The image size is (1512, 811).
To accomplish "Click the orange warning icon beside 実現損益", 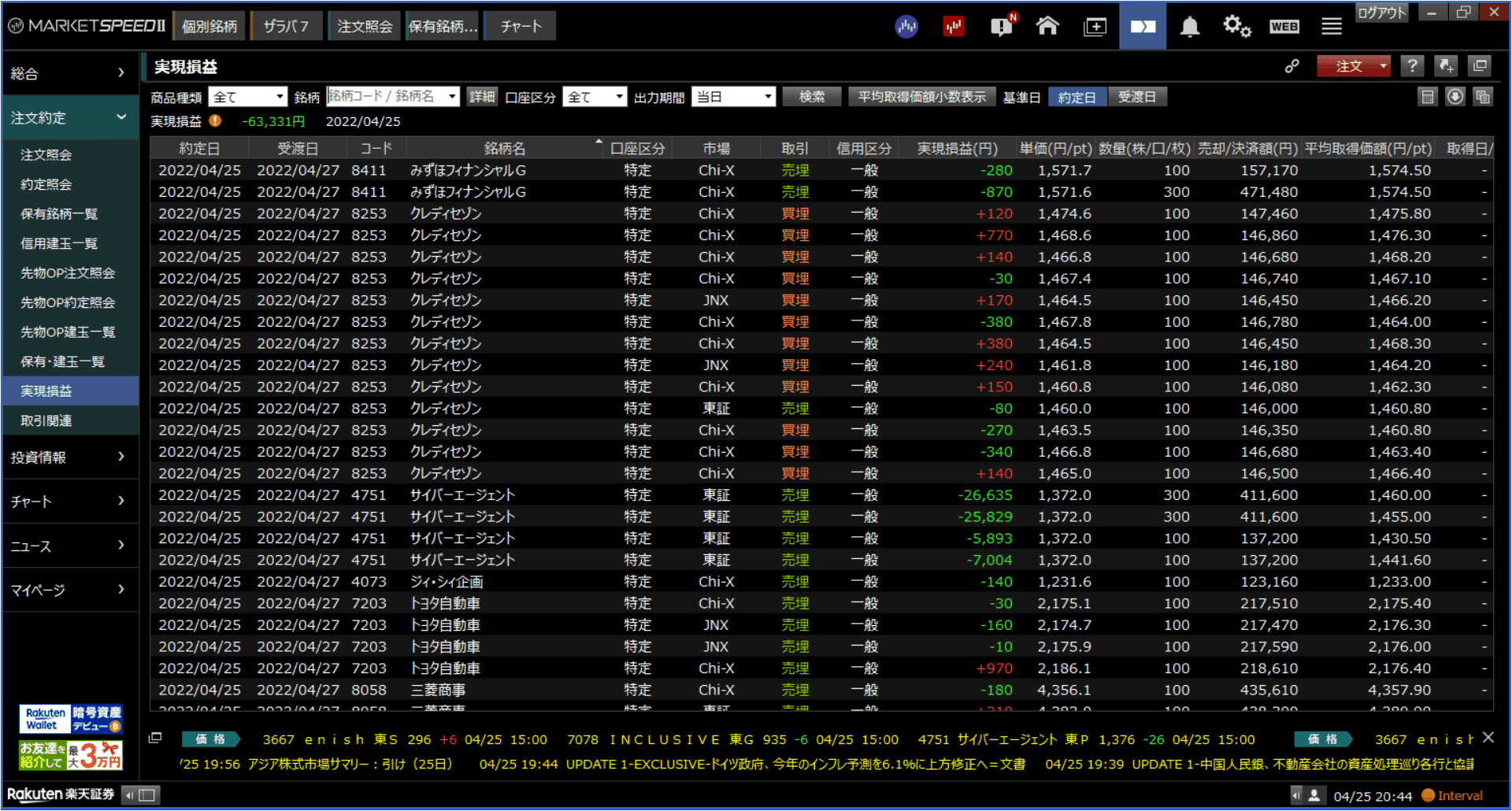I will (x=215, y=120).
